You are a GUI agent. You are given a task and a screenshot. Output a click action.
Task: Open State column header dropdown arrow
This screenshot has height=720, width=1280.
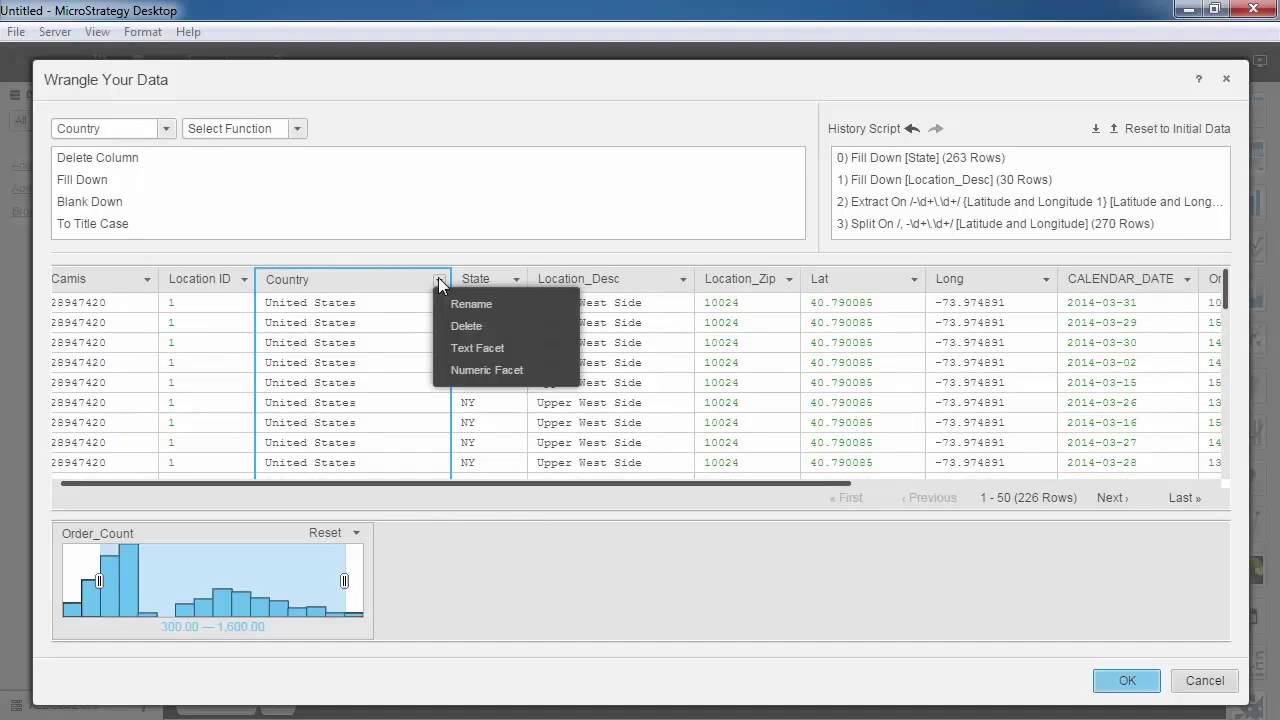516,280
